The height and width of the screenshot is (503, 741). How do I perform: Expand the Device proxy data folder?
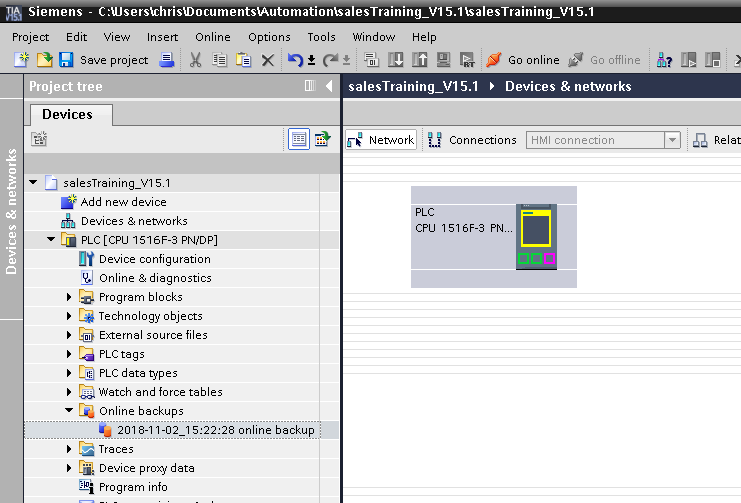(x=69, y=468)
